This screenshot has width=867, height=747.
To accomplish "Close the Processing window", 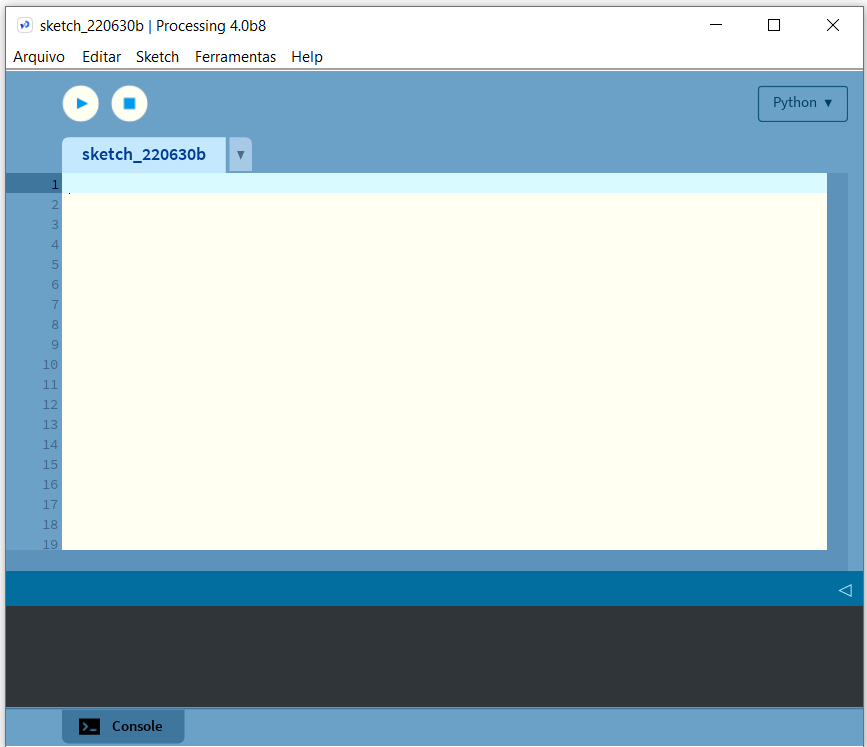I will [x=833, y=25].
